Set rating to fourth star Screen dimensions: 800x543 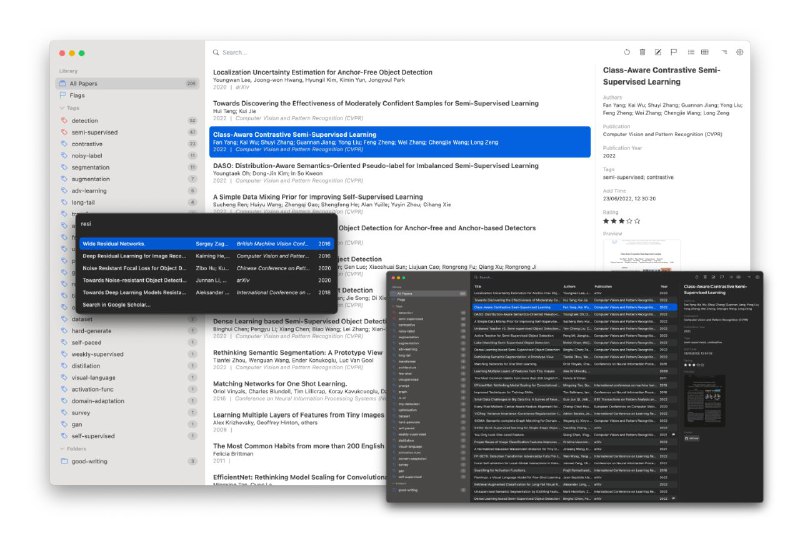pos(628,221)
